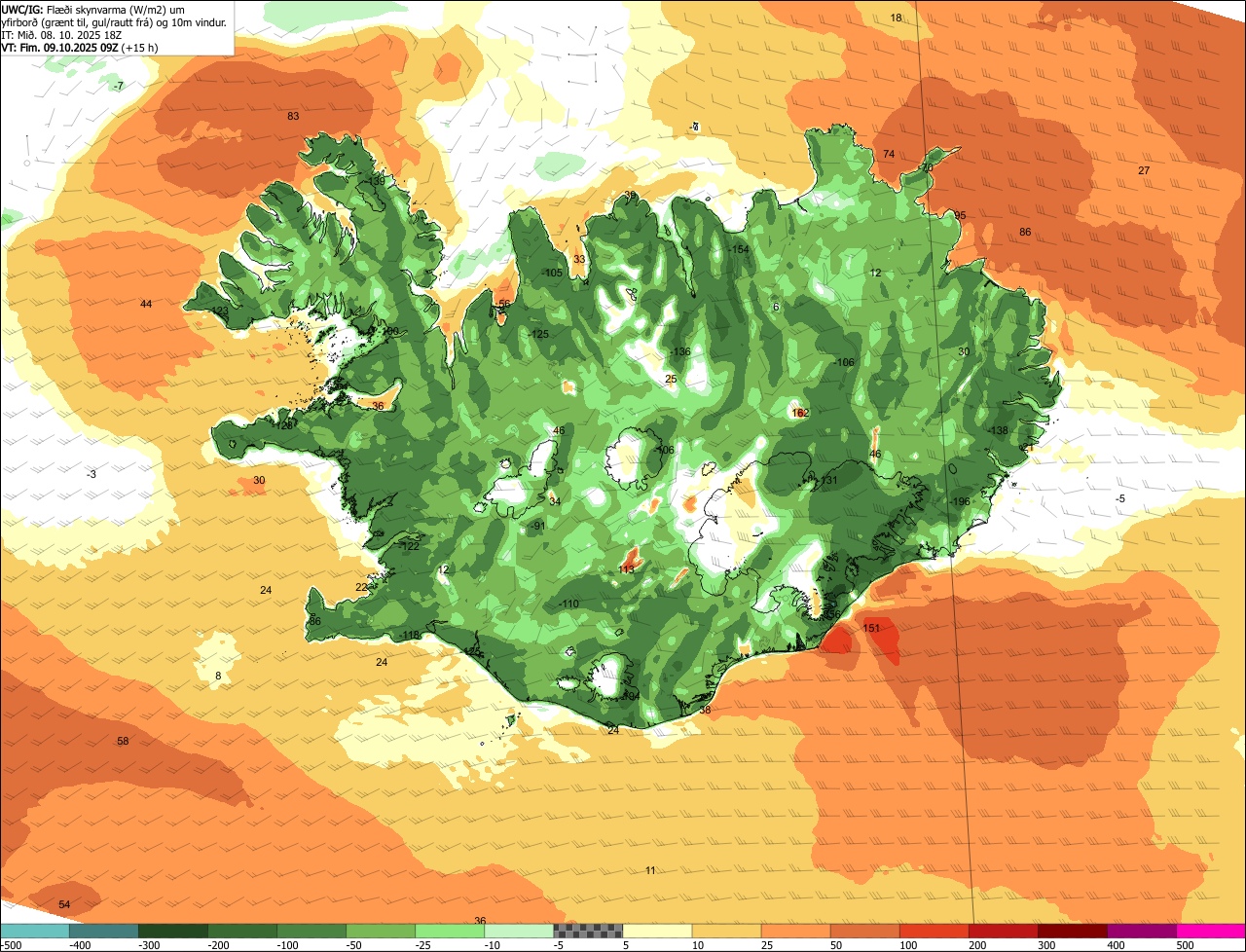Click the value -3 in western ocean
The width and height of the screenshot is (1246, 952).
[x=92, y=475]
